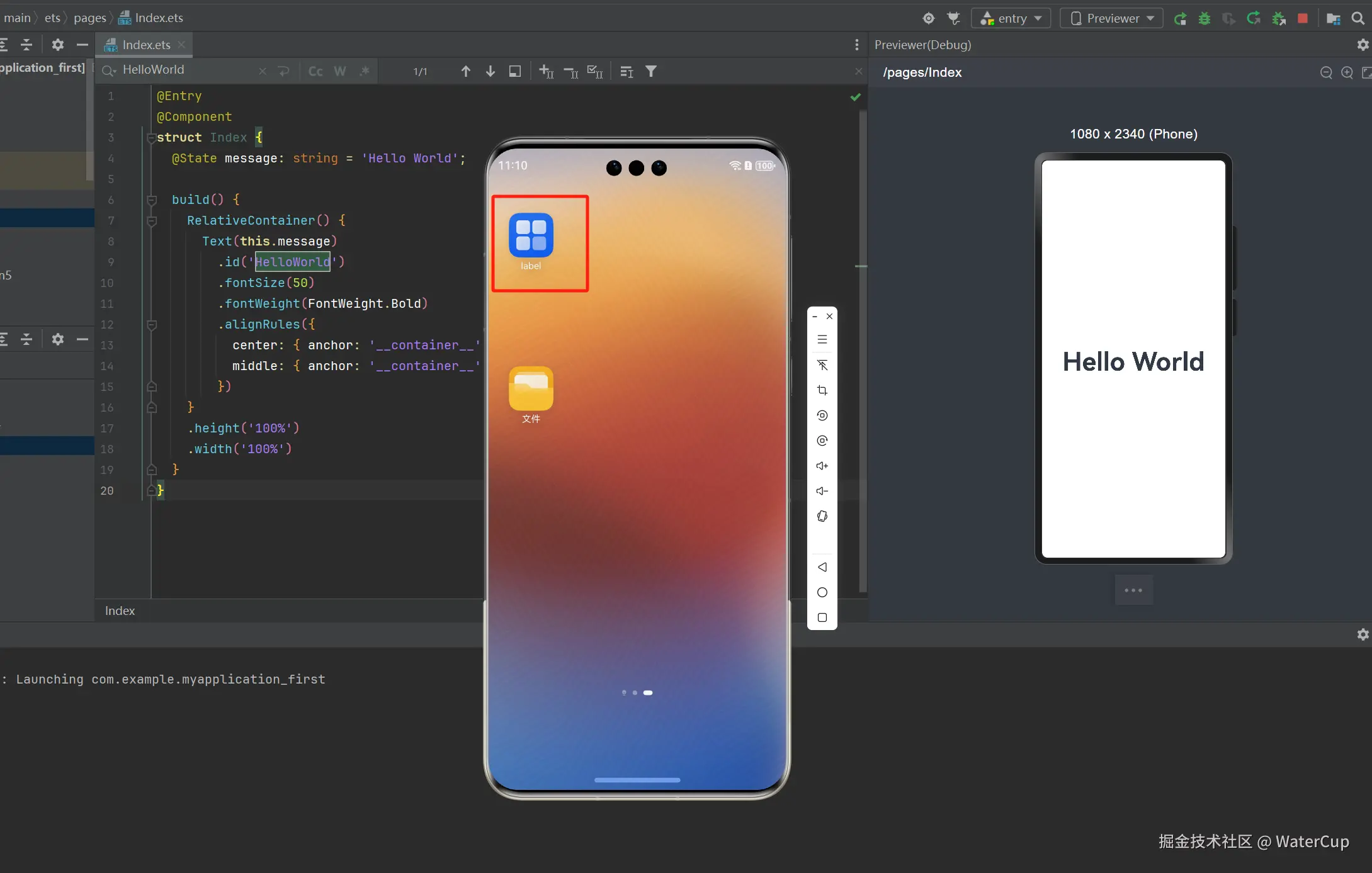Zoom in the previewer with plus magnifier

pyautogui.click(x=1347, y=72)
